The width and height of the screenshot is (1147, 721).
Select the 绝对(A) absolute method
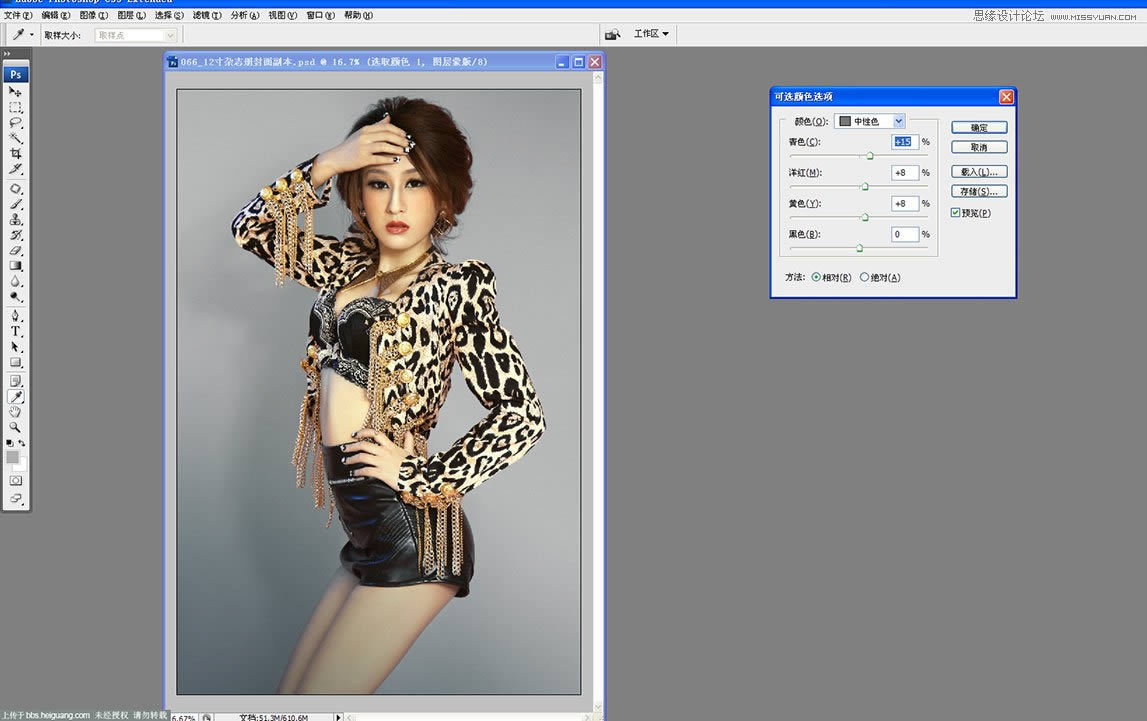click(x=864, y=277)
